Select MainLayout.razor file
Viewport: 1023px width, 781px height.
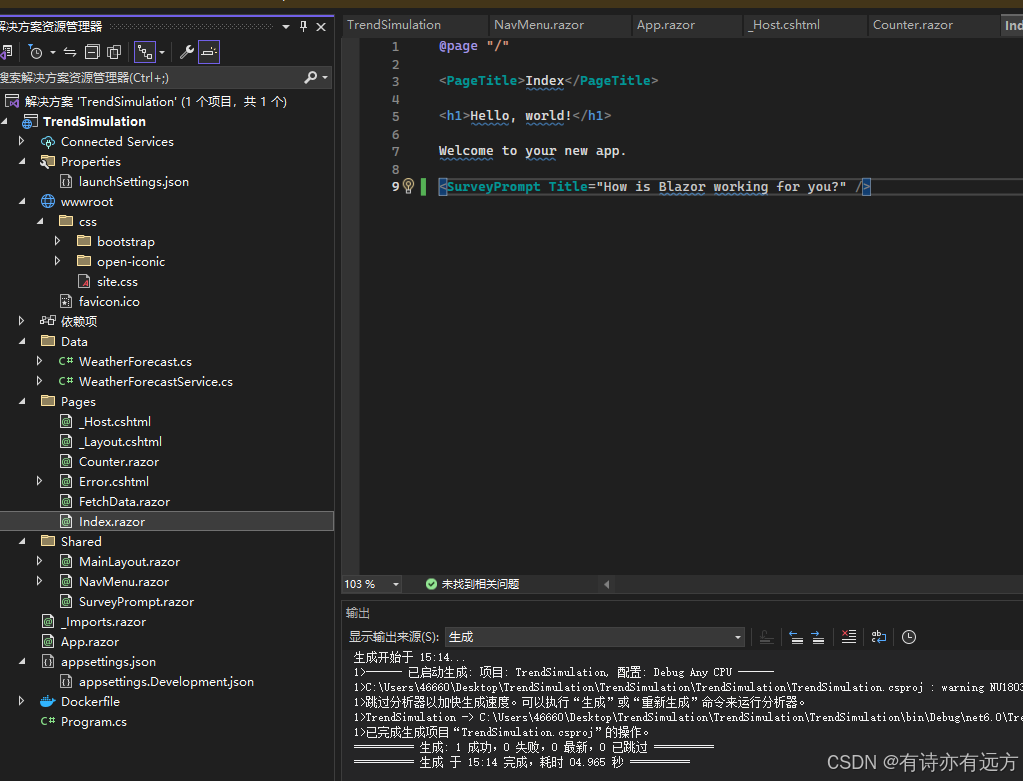129,561
